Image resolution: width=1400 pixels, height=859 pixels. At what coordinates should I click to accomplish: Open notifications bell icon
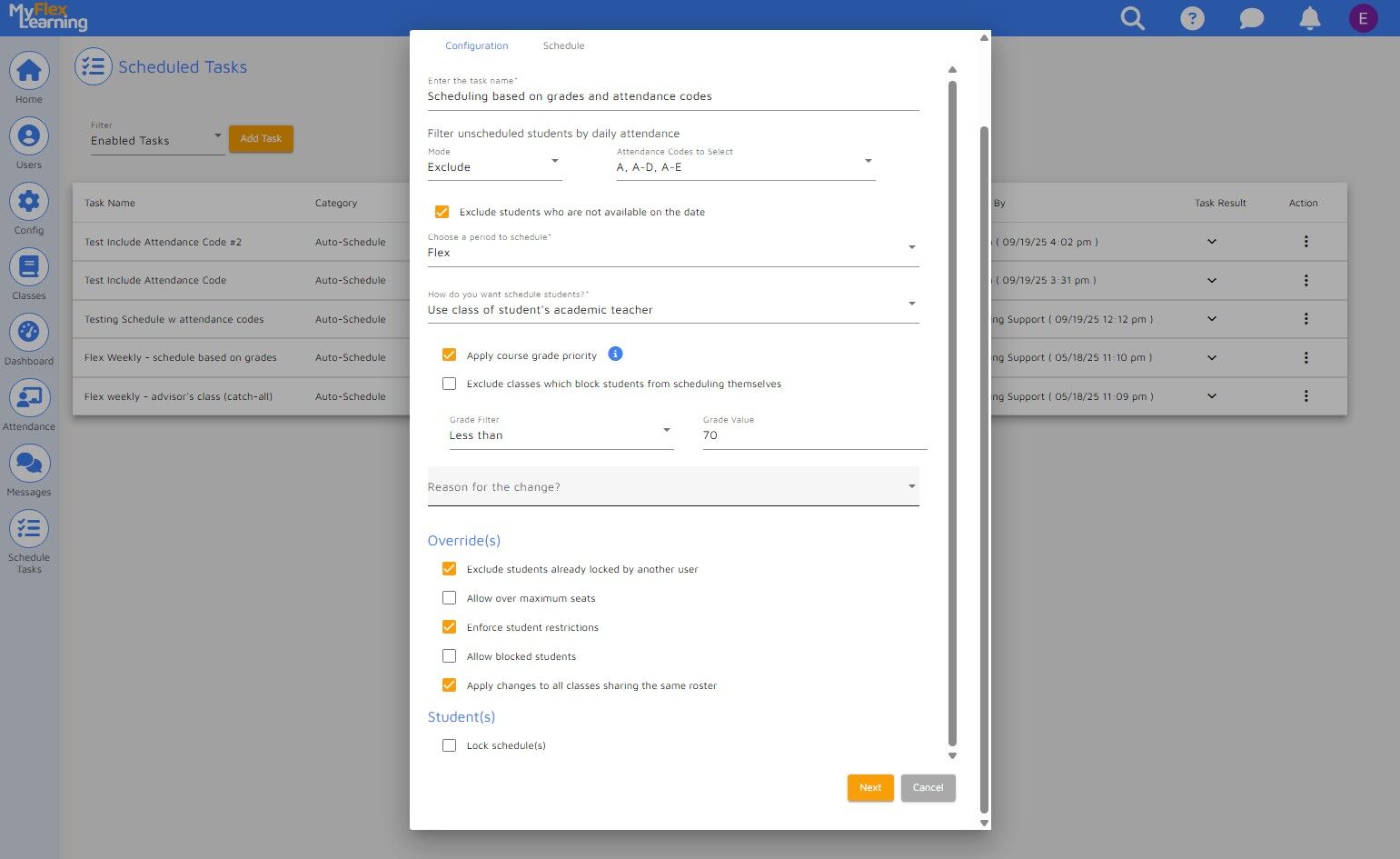pos(1309,18)
